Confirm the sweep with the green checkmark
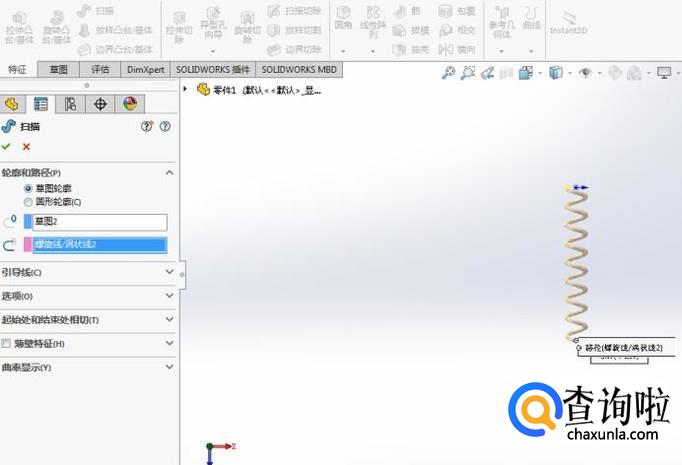This screenshot has height=465, width=682. coord(7,147)
